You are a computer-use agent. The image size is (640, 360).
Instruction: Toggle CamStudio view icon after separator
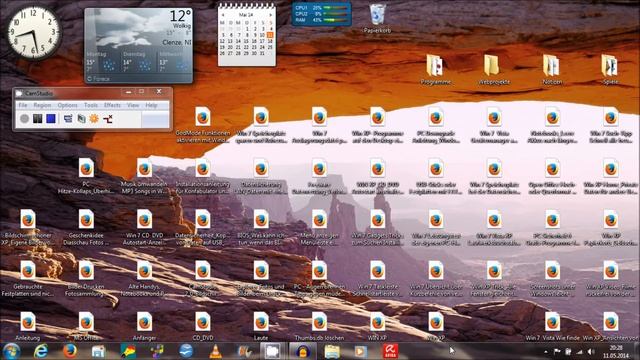click(x=68, y=119)
